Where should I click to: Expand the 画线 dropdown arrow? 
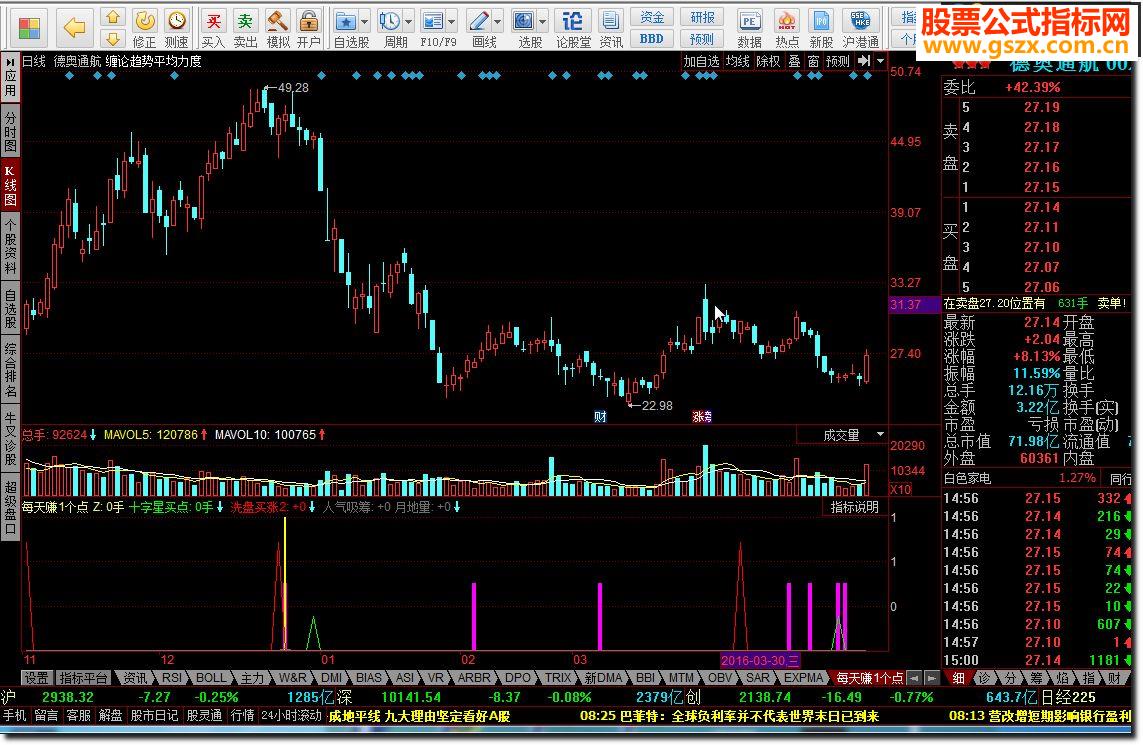pos(498,21)
